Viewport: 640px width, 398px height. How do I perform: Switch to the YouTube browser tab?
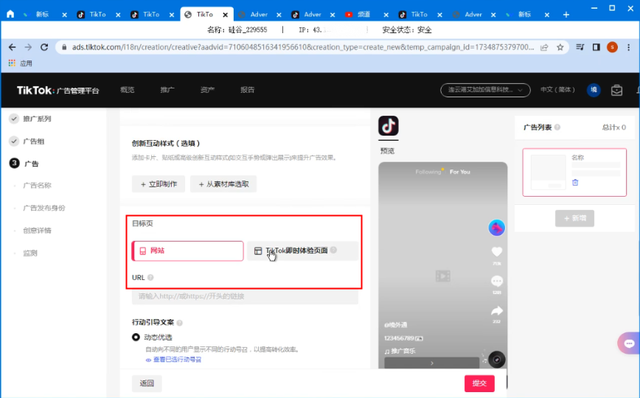363,15
